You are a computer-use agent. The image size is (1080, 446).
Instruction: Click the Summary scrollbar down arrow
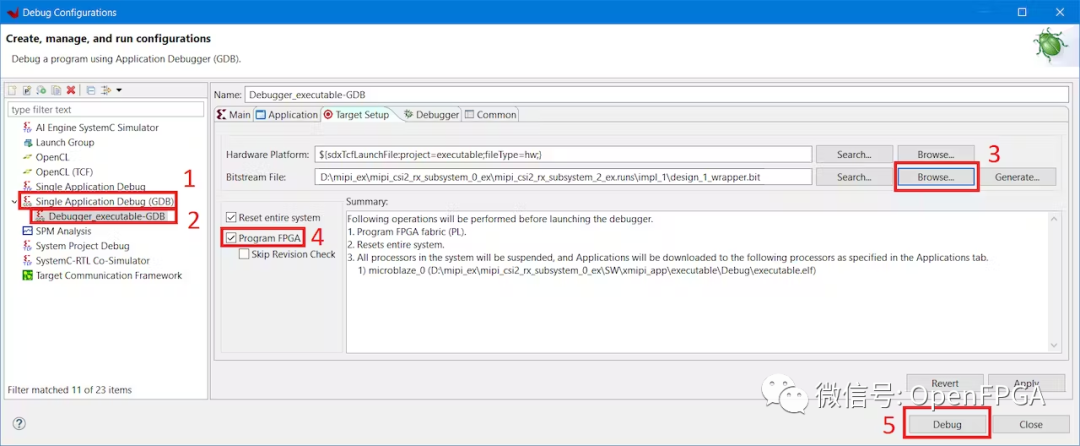1054,346
